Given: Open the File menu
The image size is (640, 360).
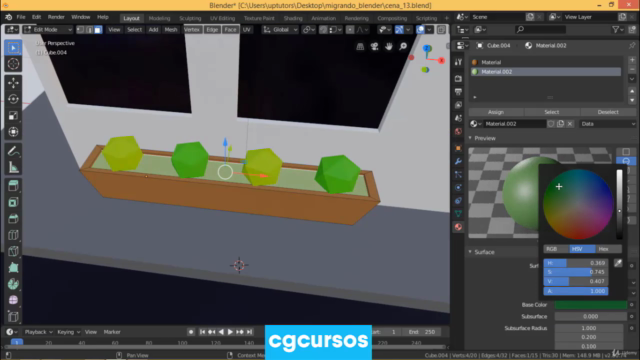Looking at the screenshot, I should (x=21, y=17).
